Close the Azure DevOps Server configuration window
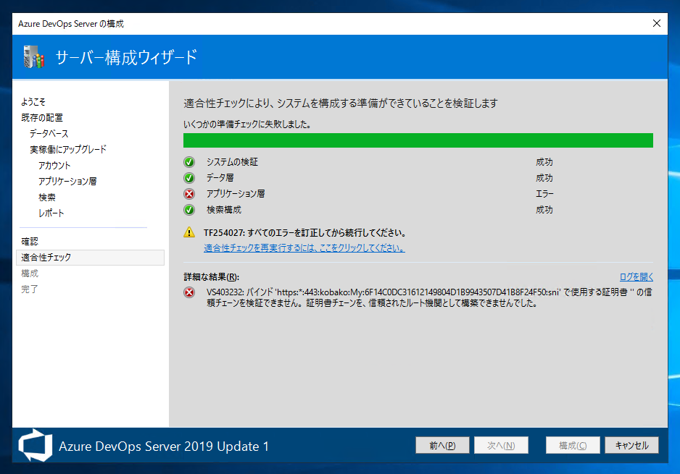Screen dimensions: 680x474 coord(657,23)
